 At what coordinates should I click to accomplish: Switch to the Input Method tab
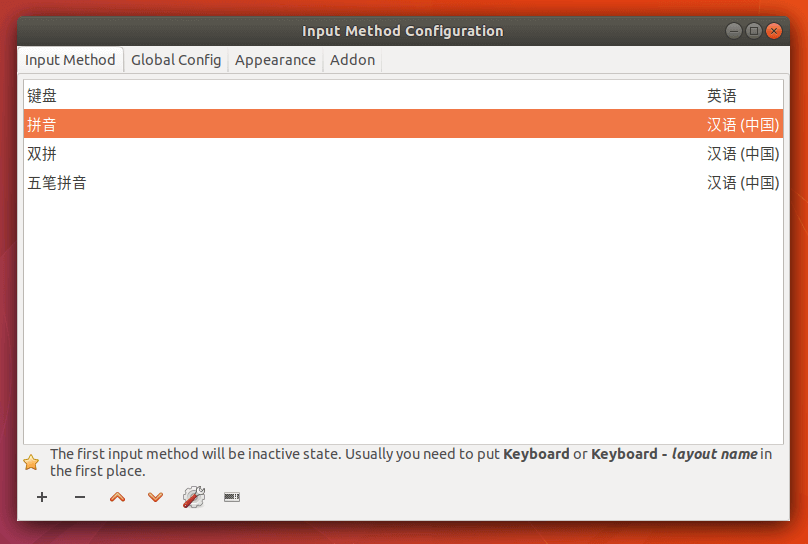pos(70,60)
